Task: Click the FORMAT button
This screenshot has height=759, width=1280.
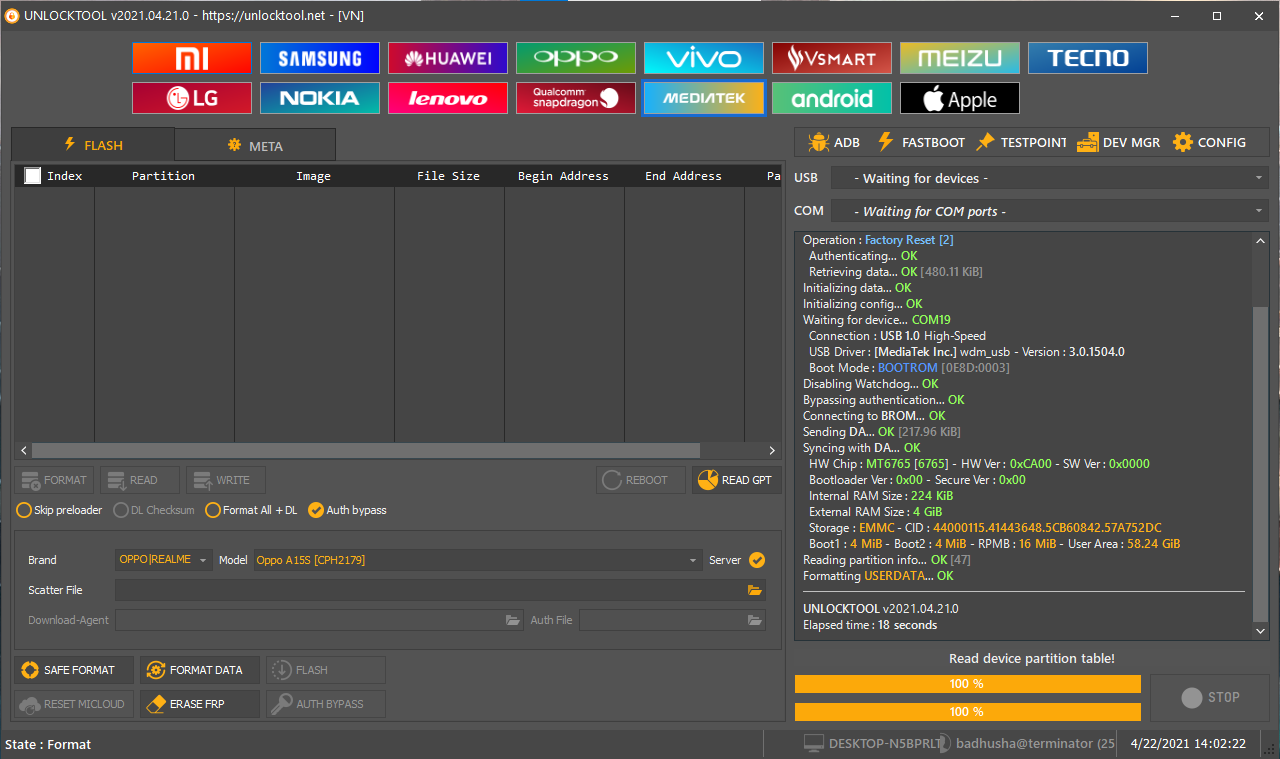Action: (55, 480)
